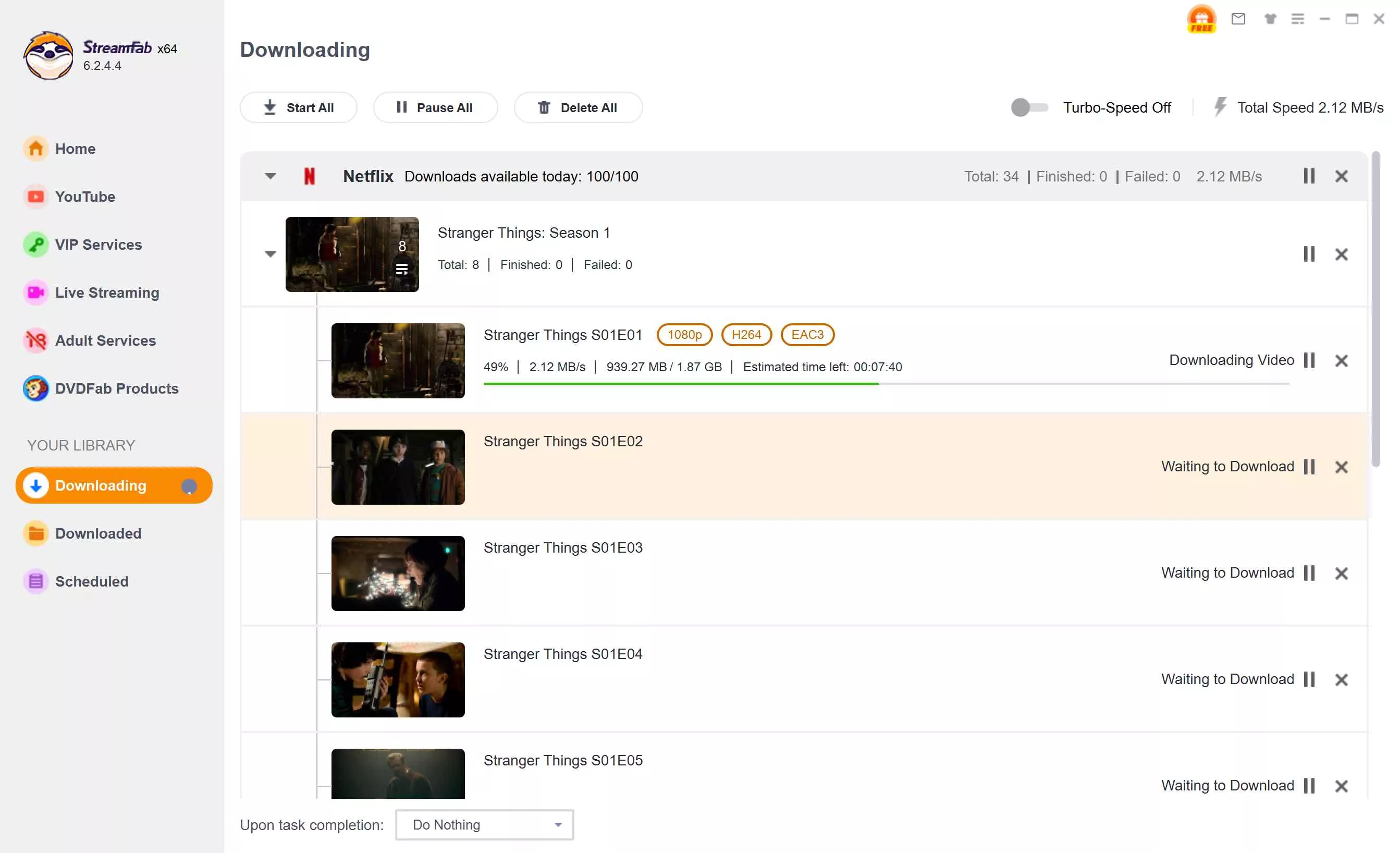The width and height of the screenshot is (1400, 853).
Task: Remove S01E05 from the queue
Action: click(x=1341, y=785)
